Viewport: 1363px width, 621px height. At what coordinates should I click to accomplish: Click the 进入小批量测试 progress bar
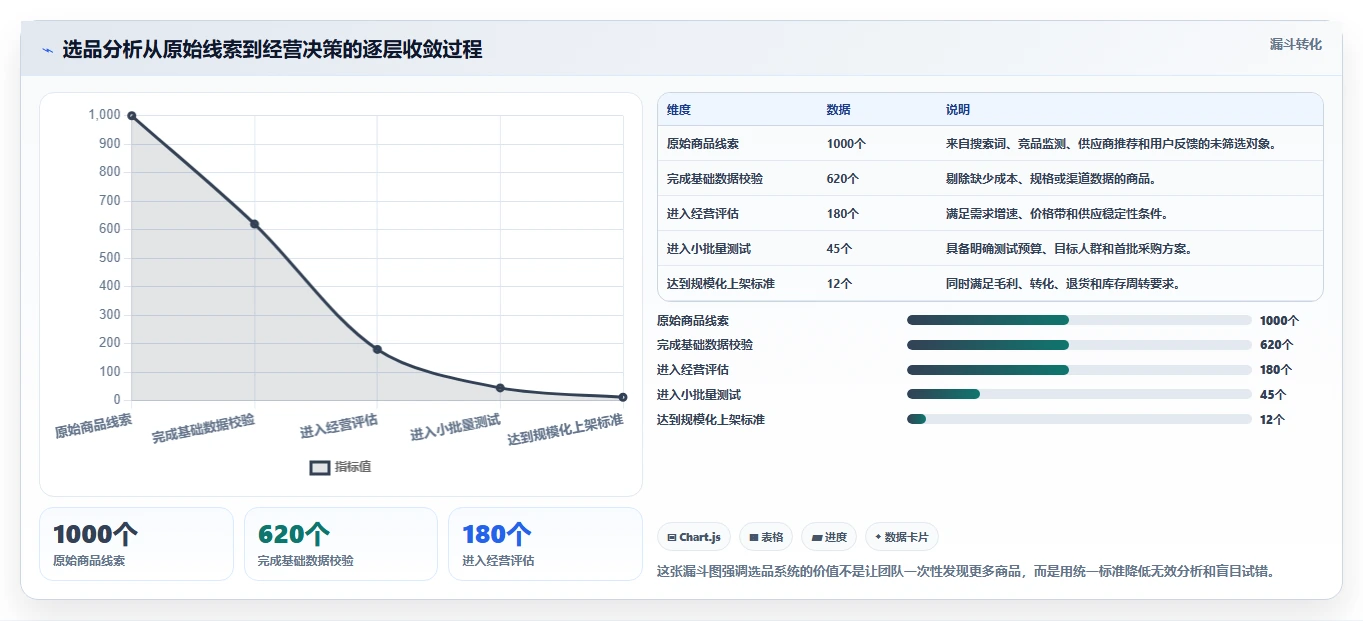[1079, 395]
